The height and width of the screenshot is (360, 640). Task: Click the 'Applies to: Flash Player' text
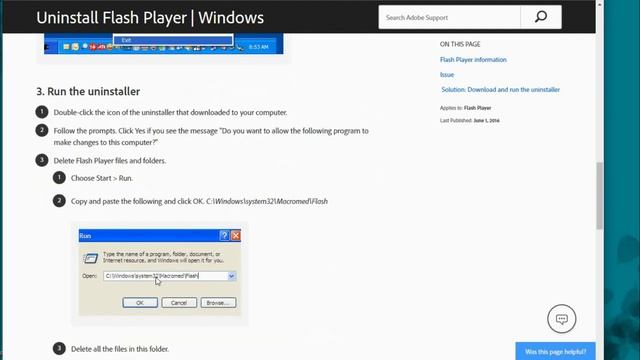point(465,108)
